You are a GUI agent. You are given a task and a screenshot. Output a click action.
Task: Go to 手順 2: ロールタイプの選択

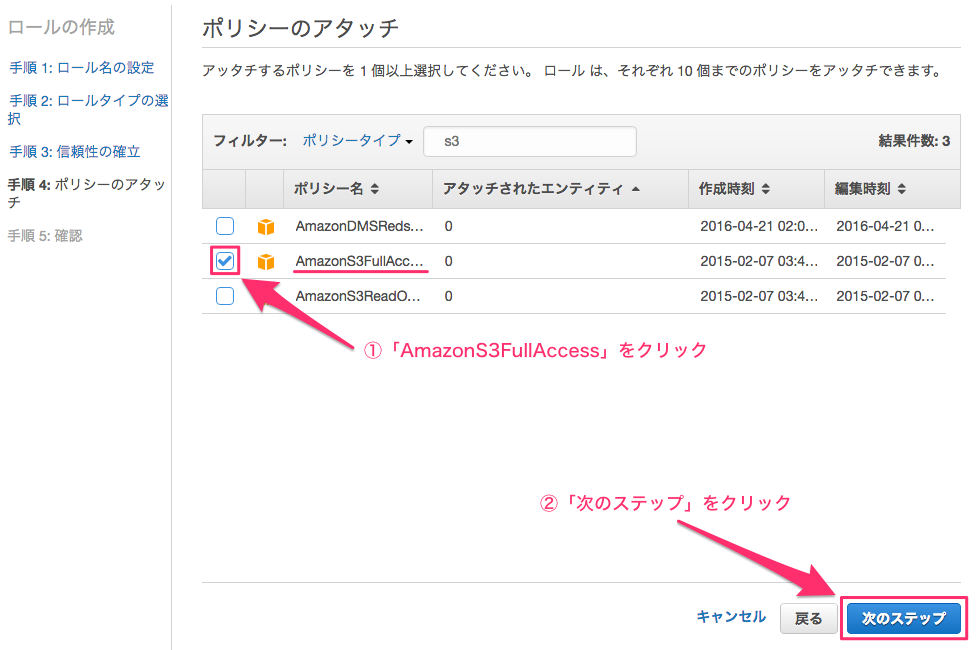[x=88, y=109]
